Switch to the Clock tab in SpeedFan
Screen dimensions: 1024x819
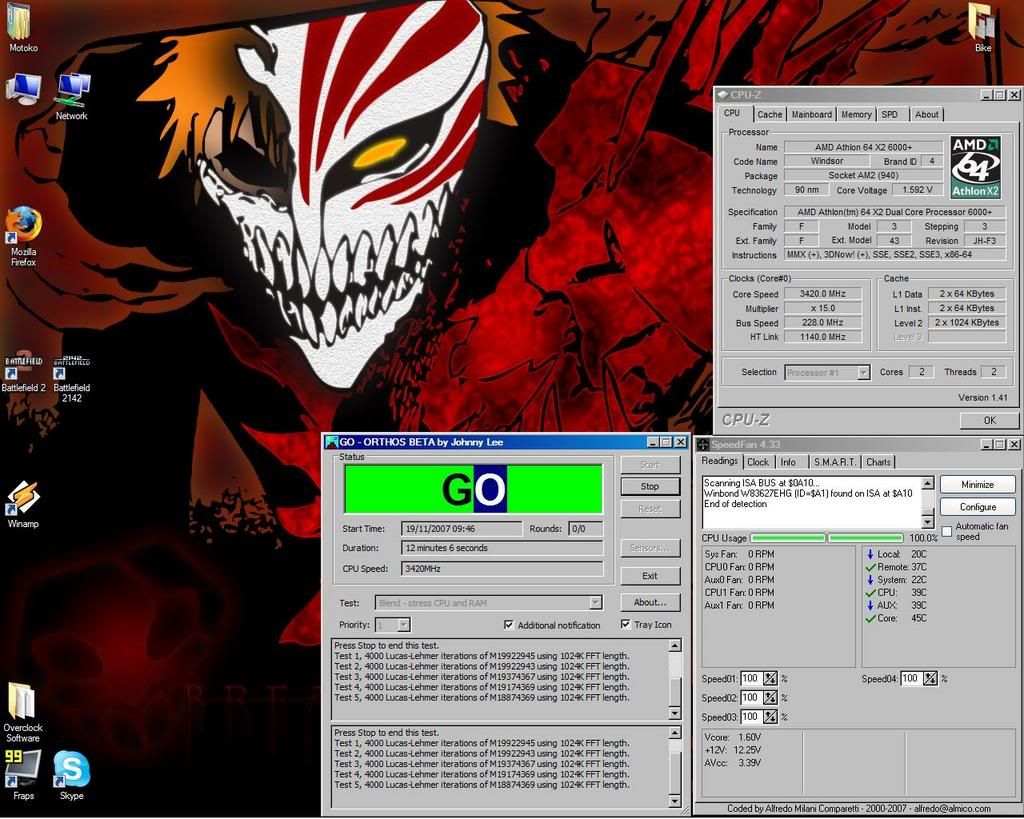[758, 462]
